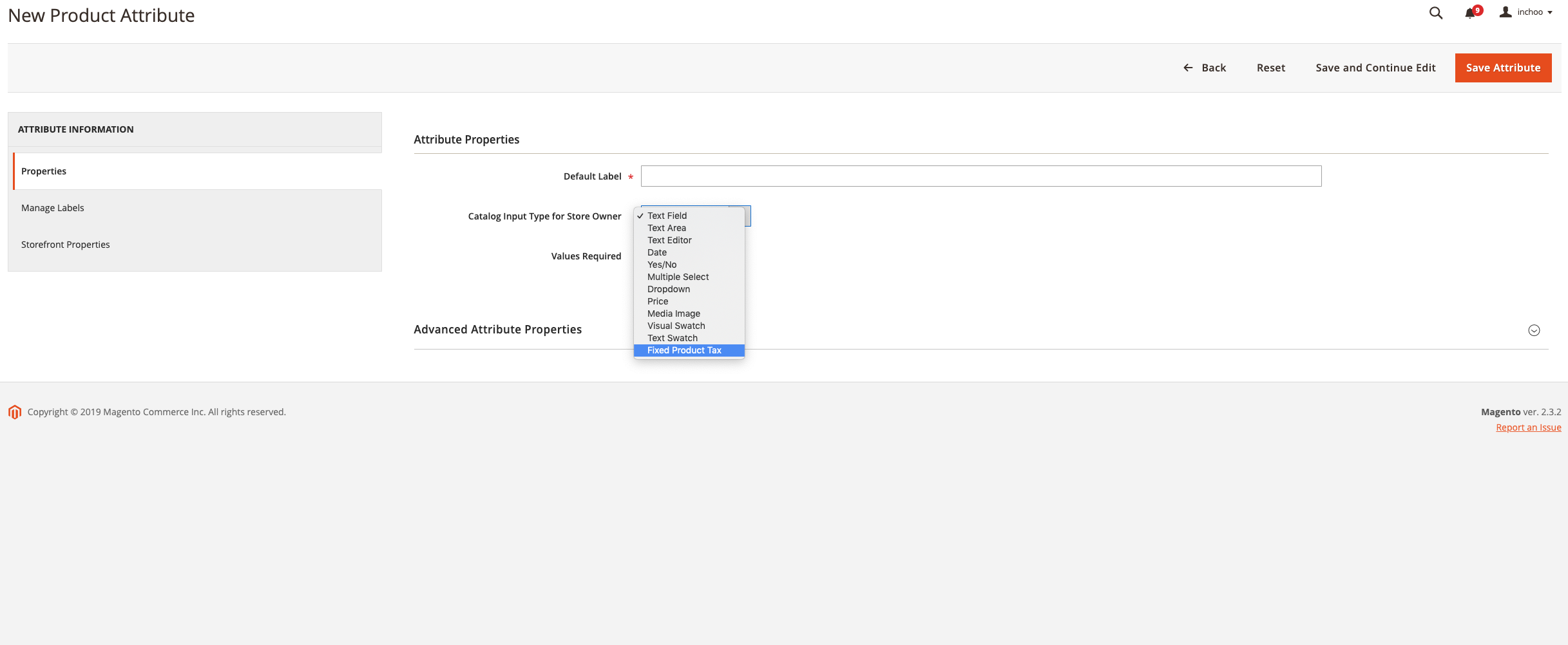Focus the Default Label input field
This screenshot has width=1568, height=645.
pos(981,176)
